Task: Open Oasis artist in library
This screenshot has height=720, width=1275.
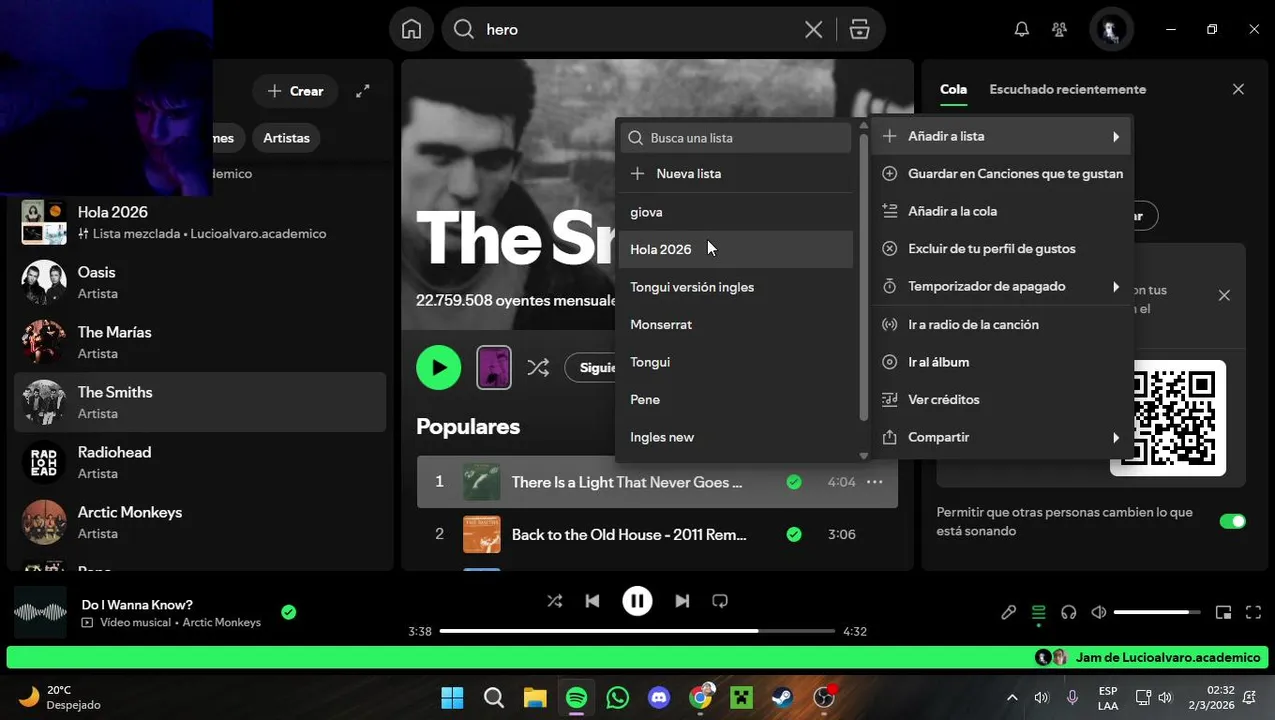Action: click(200, 282)
